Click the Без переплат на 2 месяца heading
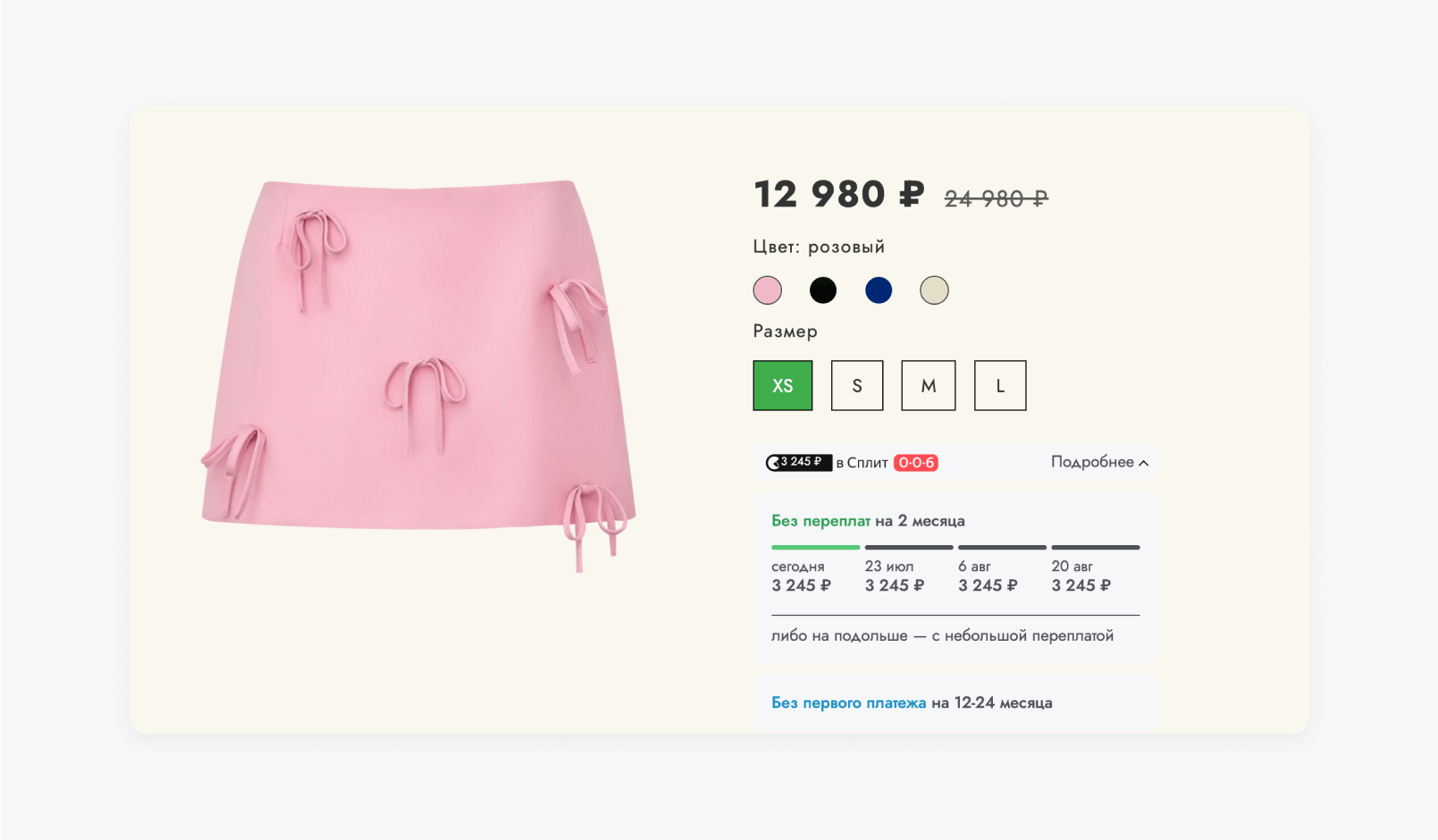 (x=868, y=521)
